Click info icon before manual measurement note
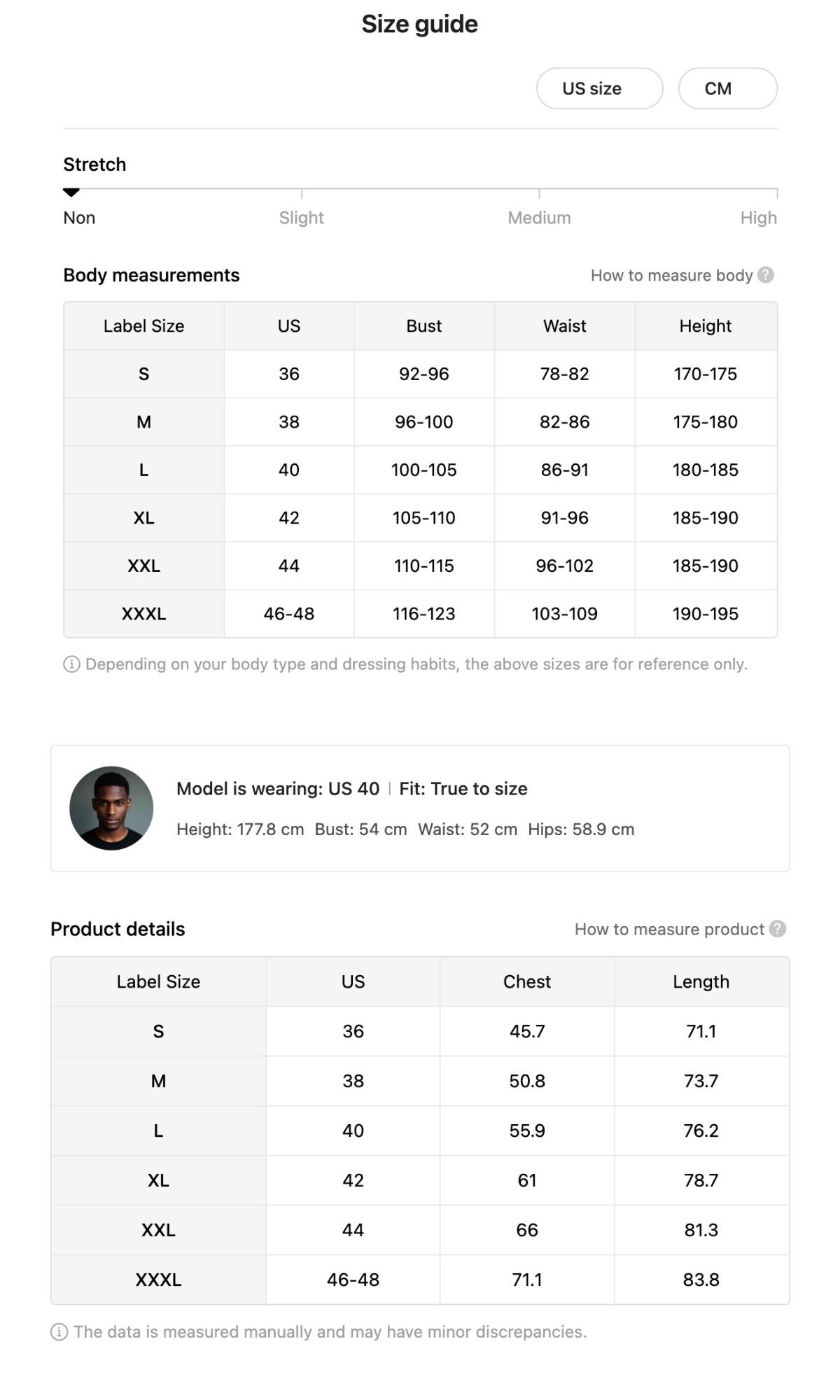The image size is (840, 1400). click(x=59, y=1332)
